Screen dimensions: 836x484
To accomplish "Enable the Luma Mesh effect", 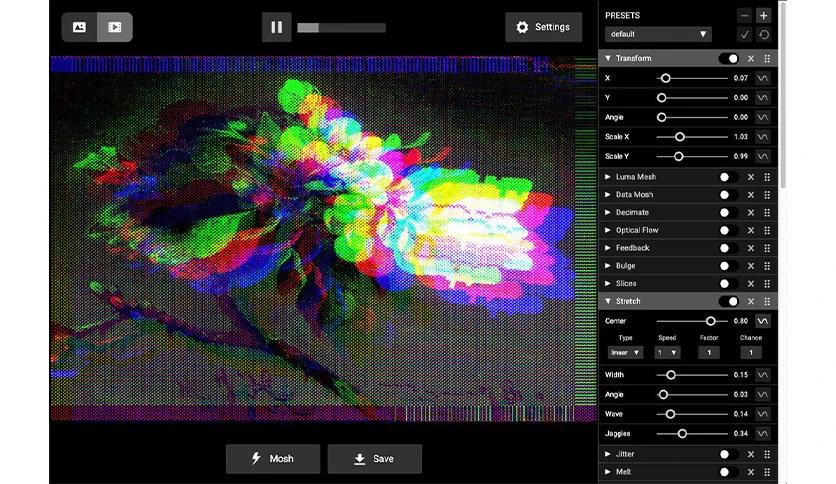I will 728,177.
